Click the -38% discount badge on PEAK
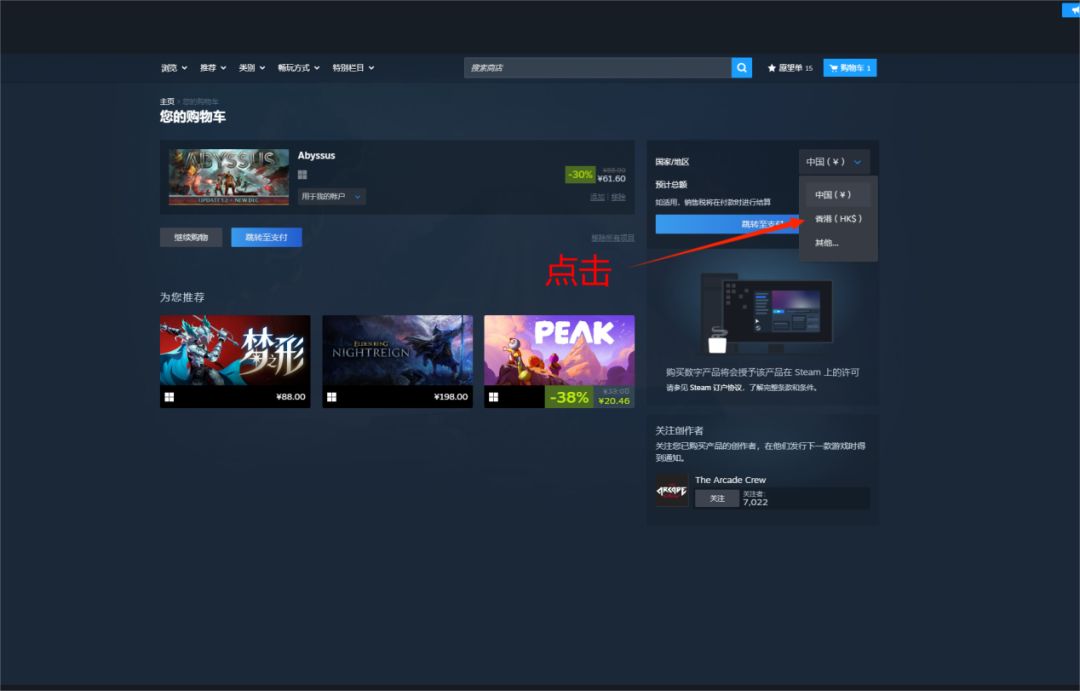 coord(569,397)
